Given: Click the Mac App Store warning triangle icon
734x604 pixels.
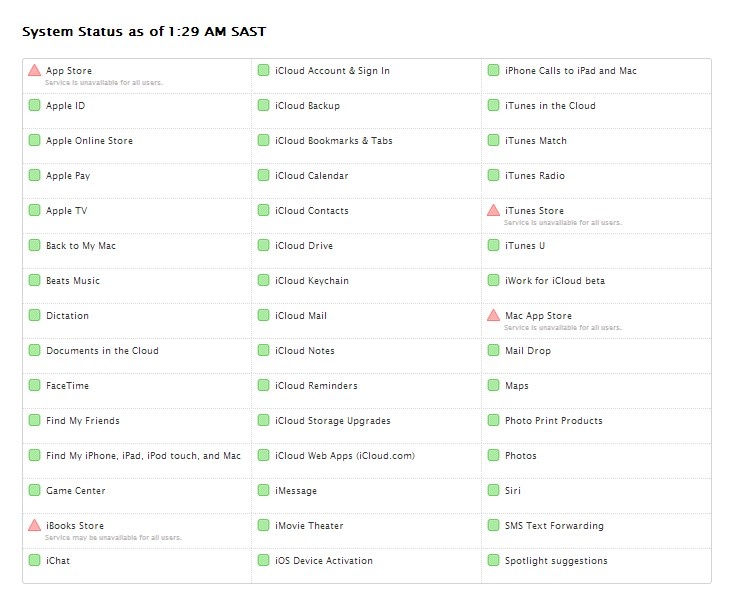Looking at the screenshot, I should [x=493, y=316].
